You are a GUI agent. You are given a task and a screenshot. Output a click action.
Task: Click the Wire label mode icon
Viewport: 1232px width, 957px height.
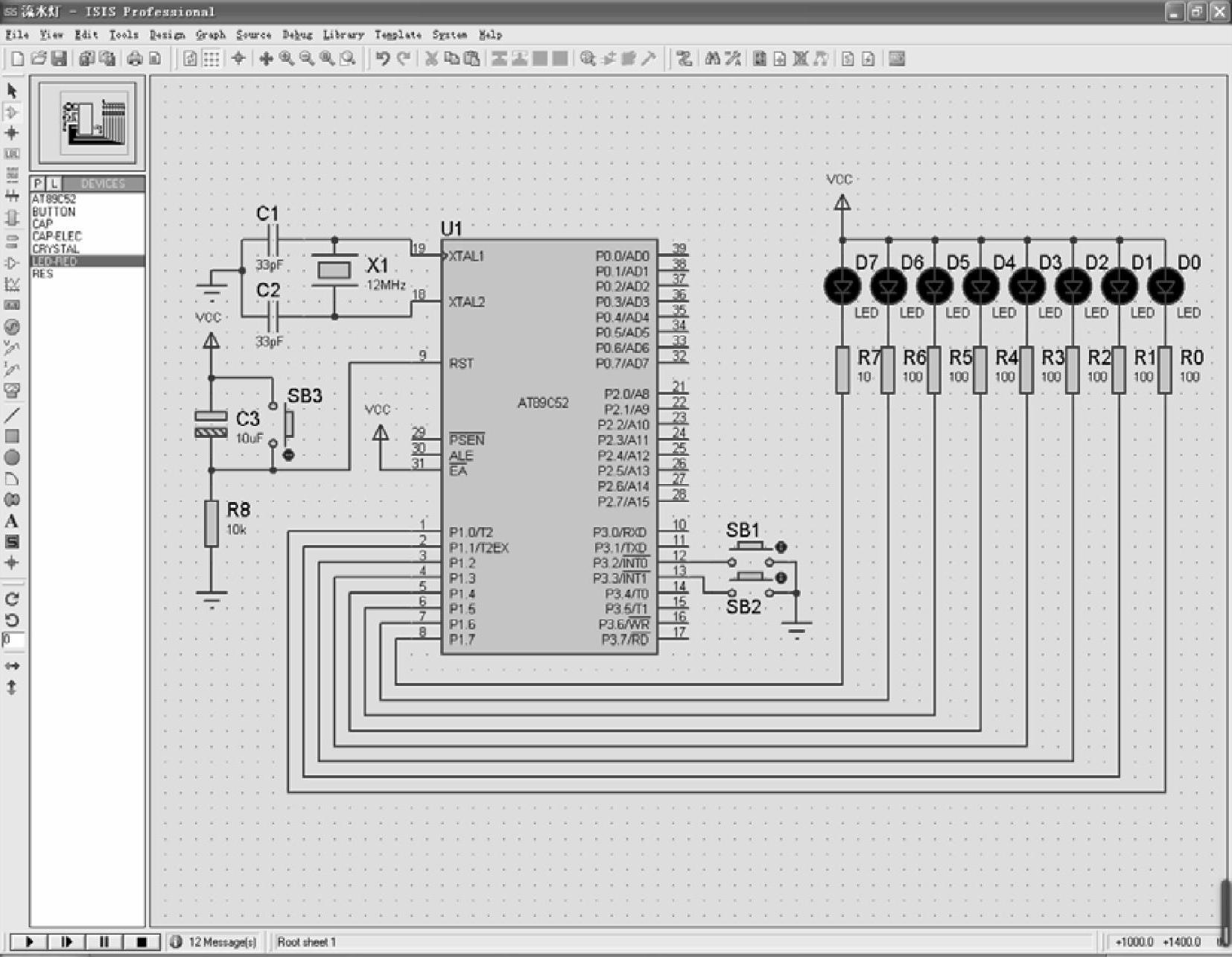click(x=12, y=154)
